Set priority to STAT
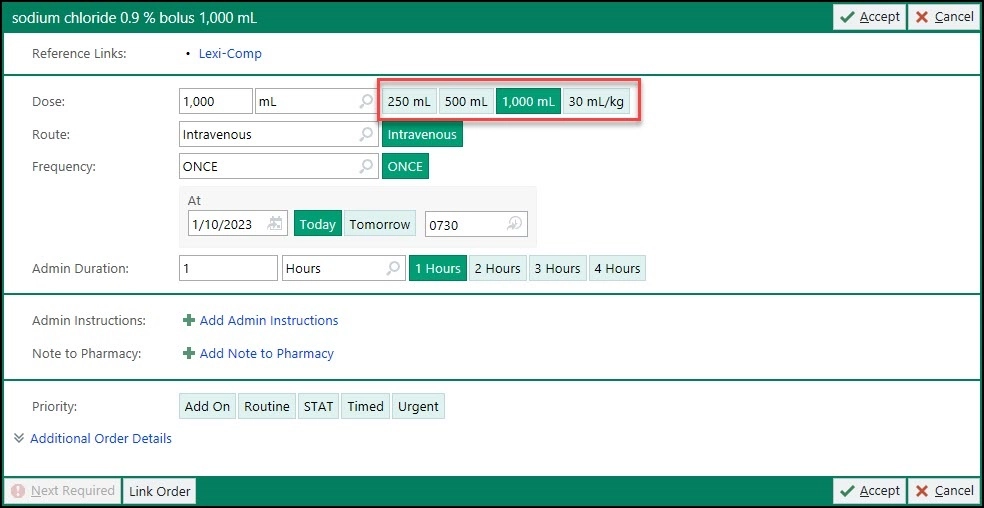This screenshot has width=984, height=508. (x=318, y=406)
